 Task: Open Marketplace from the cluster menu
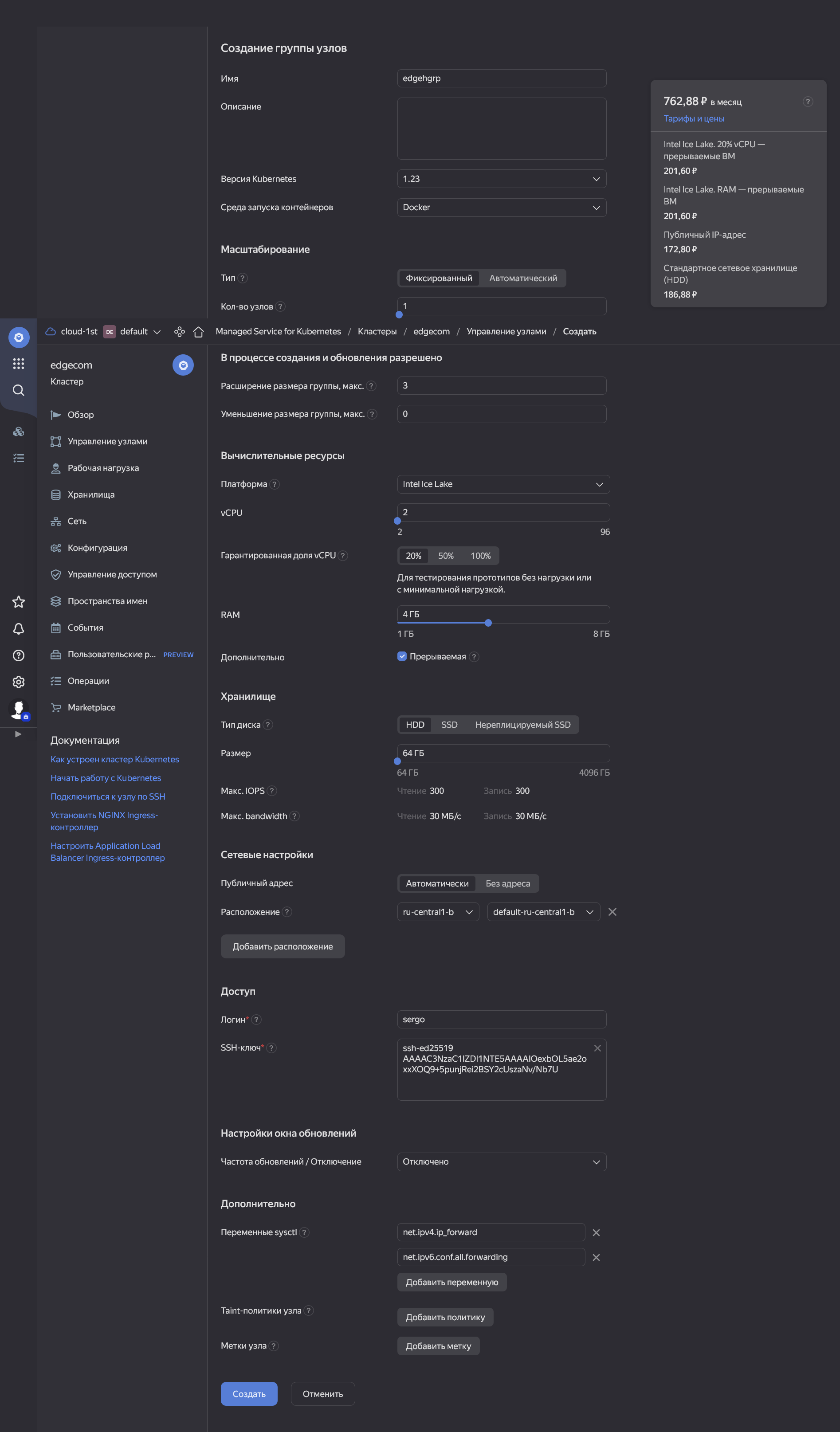91,707
